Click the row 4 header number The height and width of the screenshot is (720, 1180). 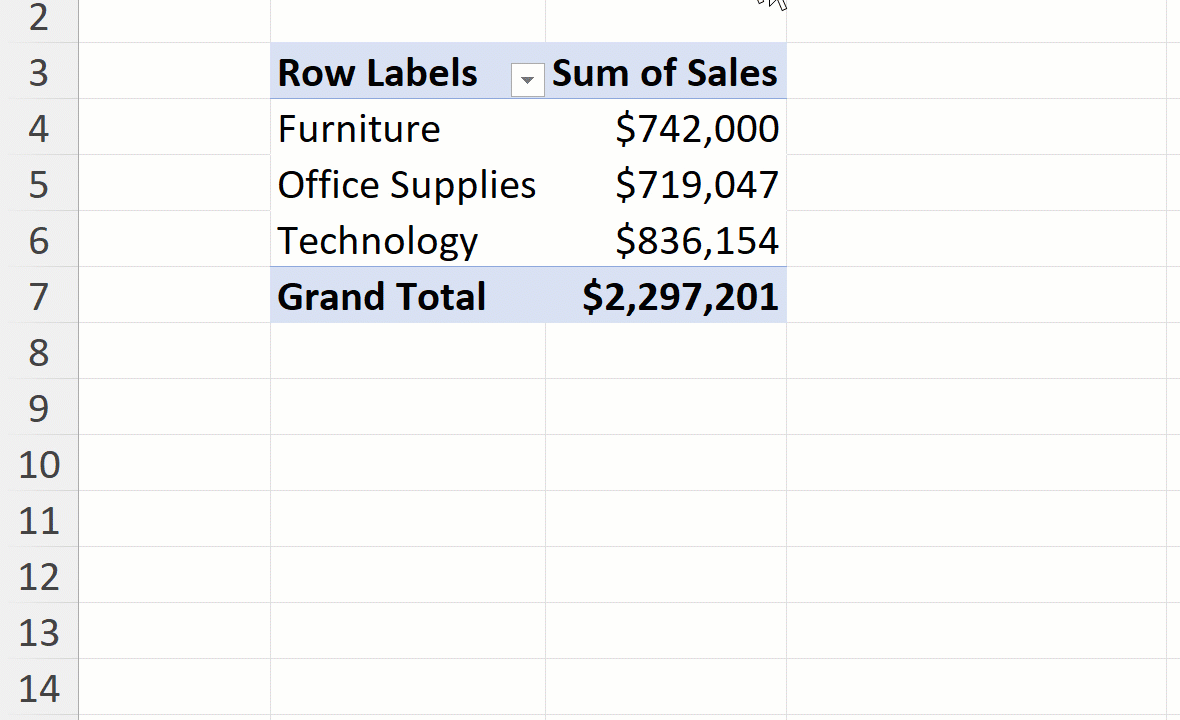pyautogui.click(x=39, y=129)
